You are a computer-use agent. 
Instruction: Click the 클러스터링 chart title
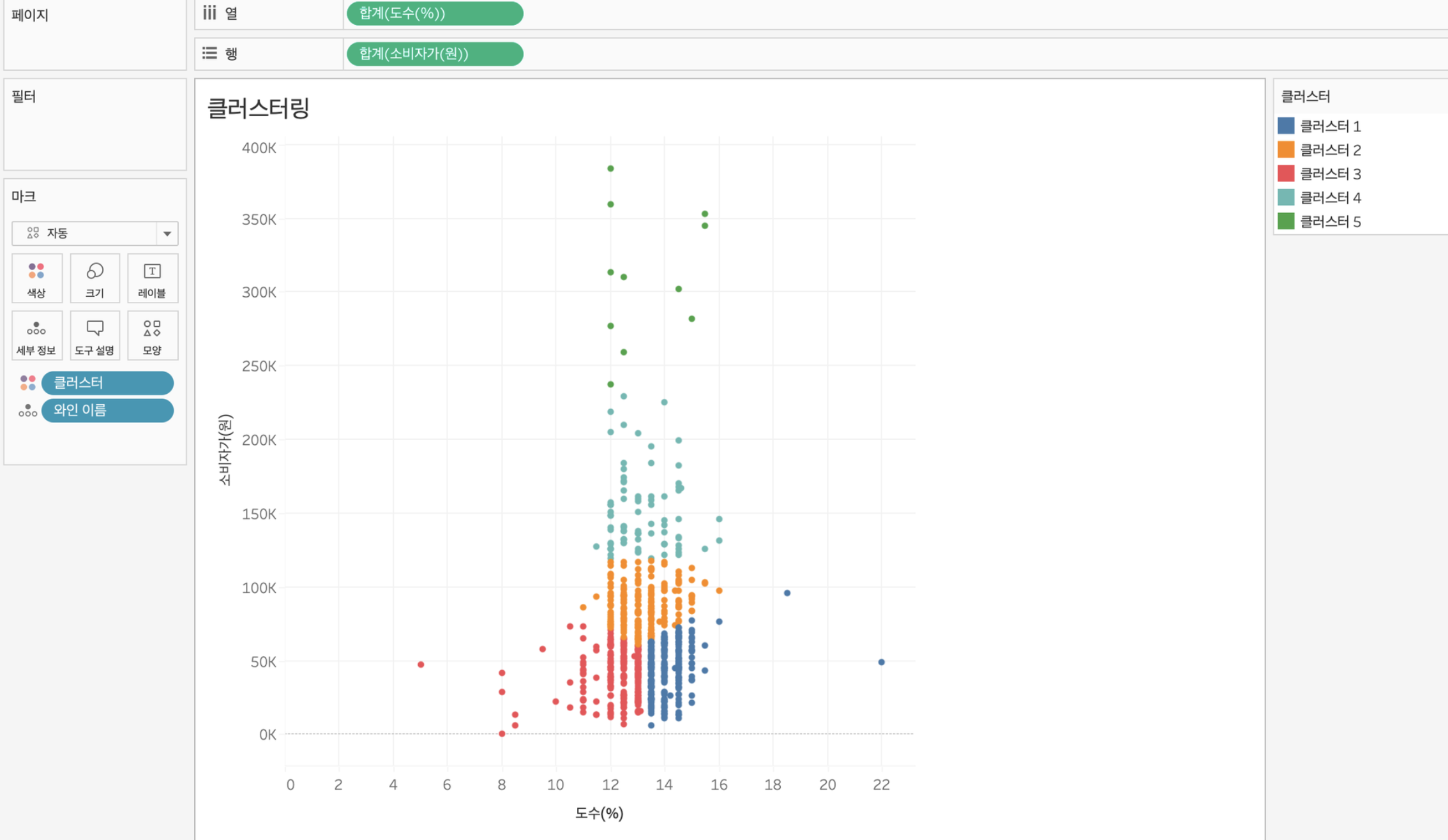[x=259, y=108]
